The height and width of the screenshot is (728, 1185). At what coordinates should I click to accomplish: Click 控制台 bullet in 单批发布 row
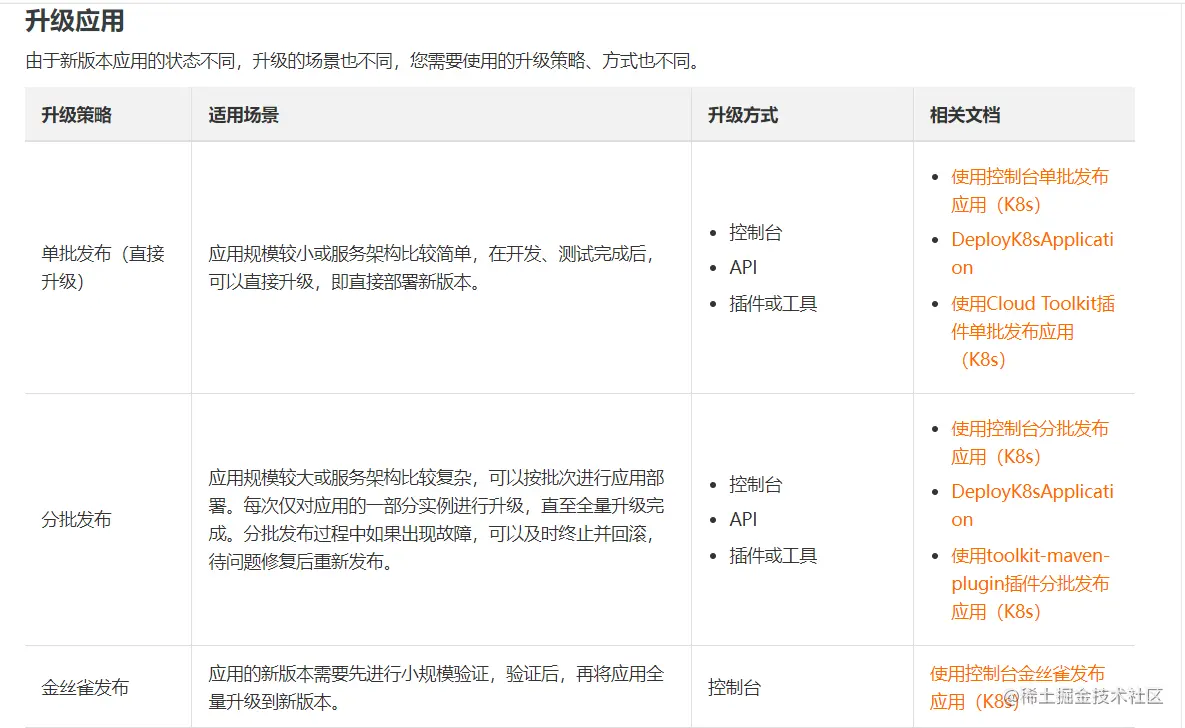coord(755,232)
